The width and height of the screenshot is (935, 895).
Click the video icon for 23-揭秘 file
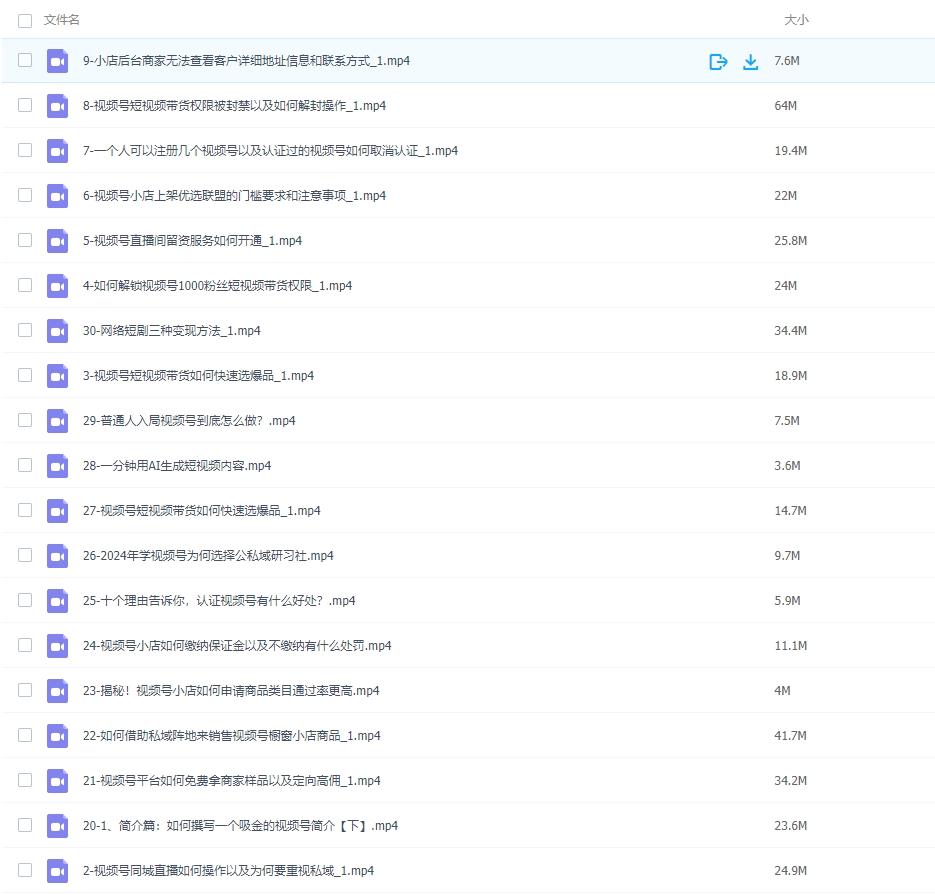[x=57, y=690]
